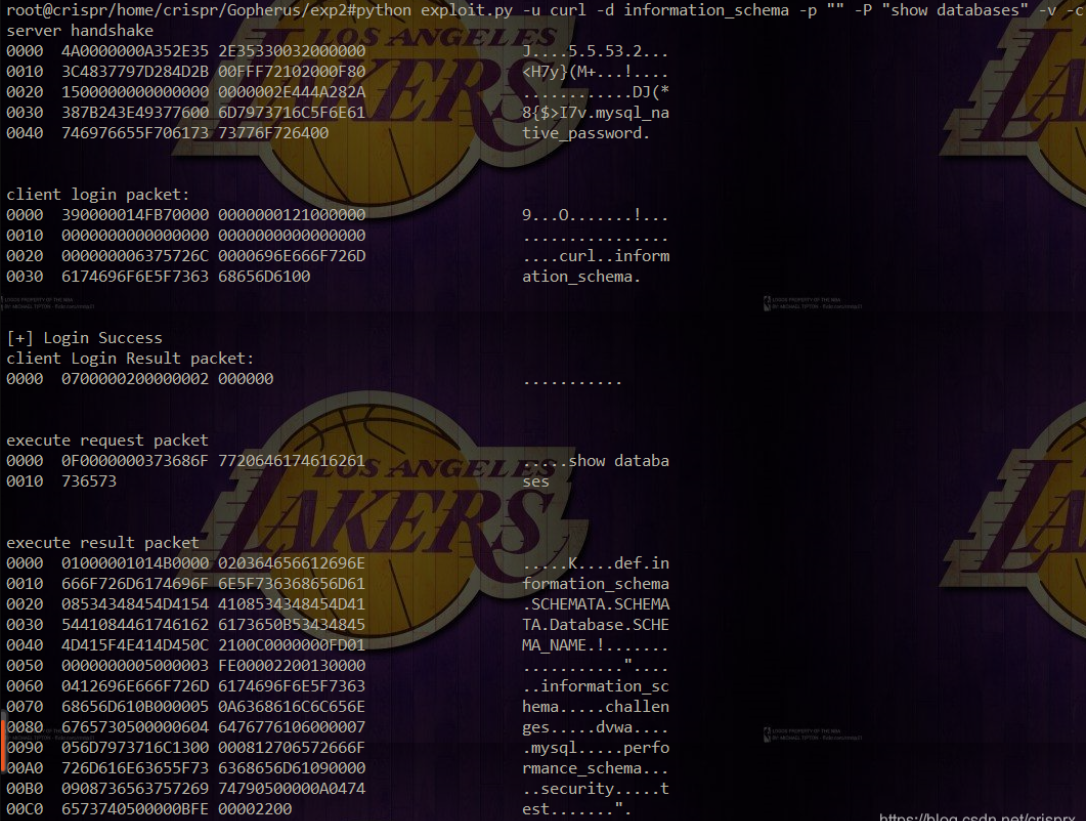Screen dimensions: 1086x821
Task: Click ASCII text 'ges.....dvwa....'
Action: point(596,727)
